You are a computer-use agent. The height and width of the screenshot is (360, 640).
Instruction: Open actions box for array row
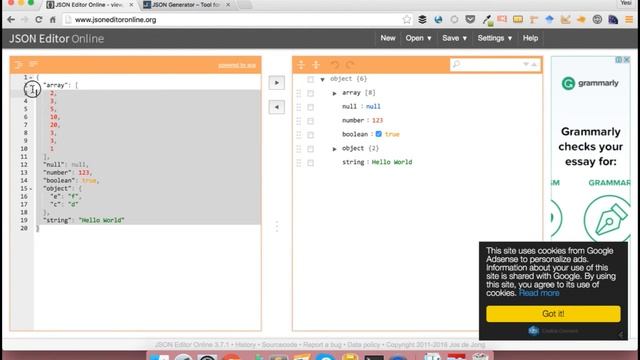(x=311, y=93)
